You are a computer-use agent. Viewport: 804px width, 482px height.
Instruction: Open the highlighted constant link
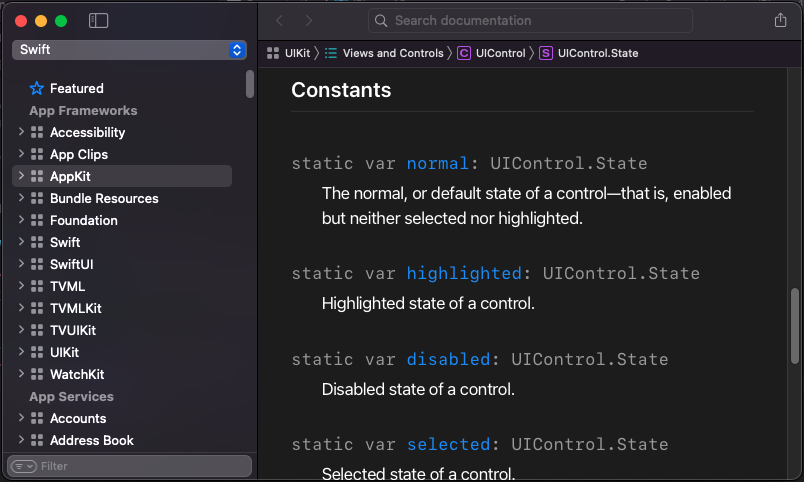coord(464,273)
